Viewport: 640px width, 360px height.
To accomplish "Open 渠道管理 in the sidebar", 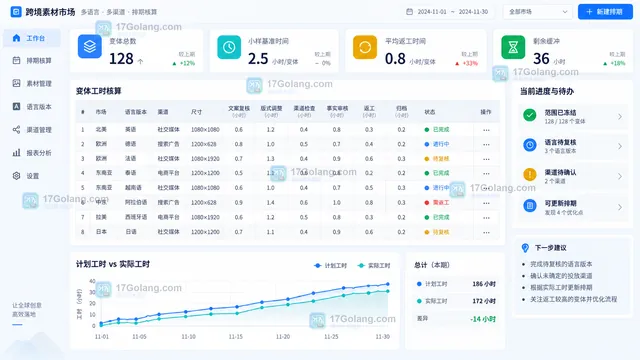I will pos(32,130).
